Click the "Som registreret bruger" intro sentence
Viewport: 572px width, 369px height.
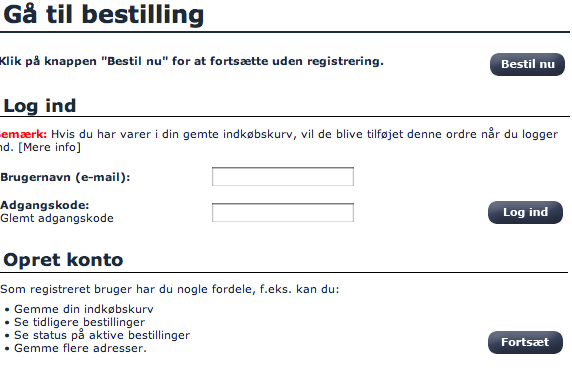coord(170,290)
